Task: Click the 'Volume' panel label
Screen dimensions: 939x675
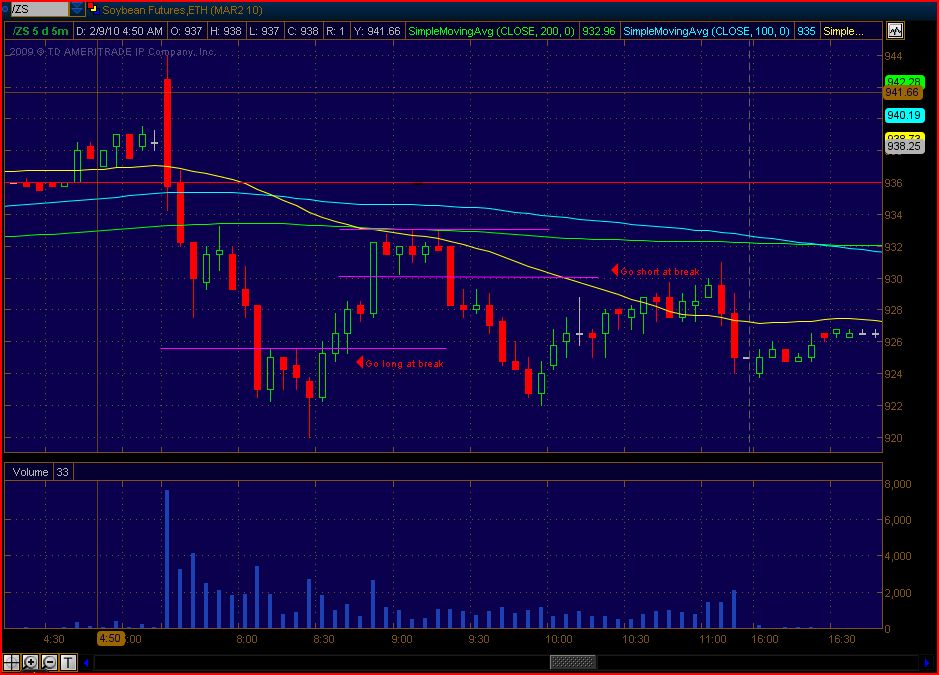Action: [x=30, y=472]
